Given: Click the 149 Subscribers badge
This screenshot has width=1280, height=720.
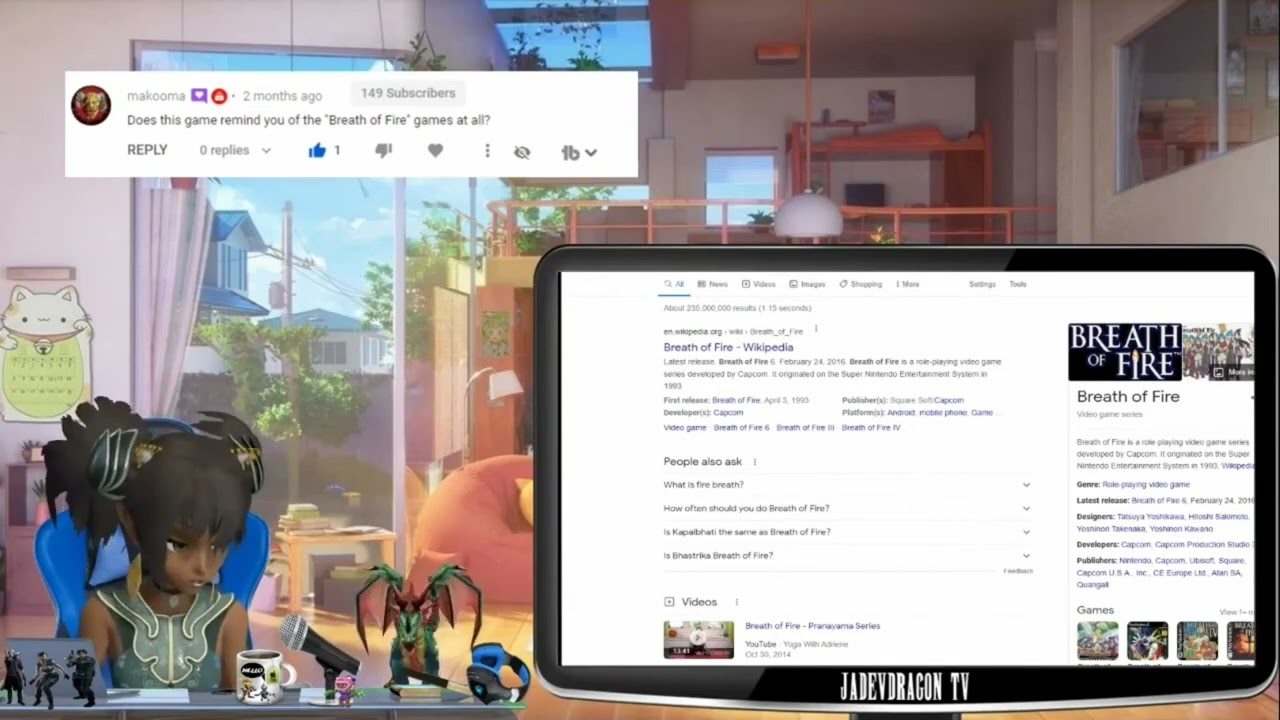Looking at the screenshot, I should tap(407, 93).
